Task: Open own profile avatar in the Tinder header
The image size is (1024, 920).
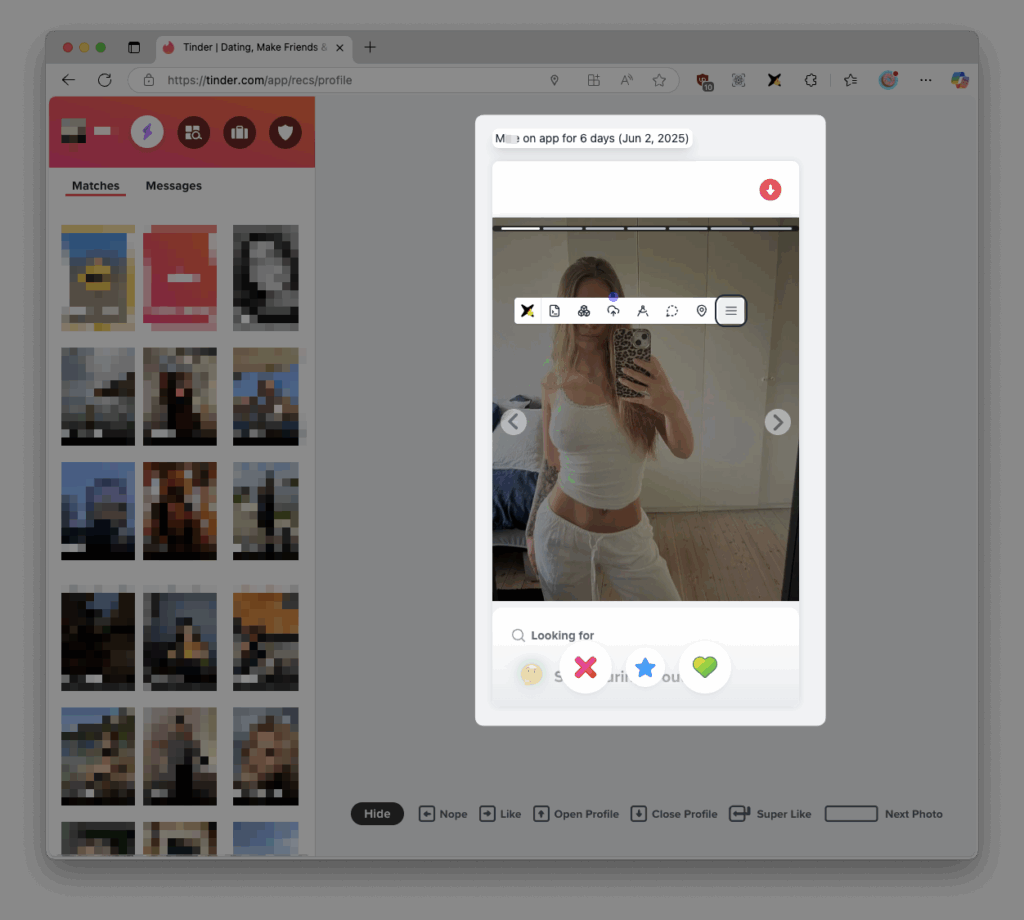Action: point(73,131)
